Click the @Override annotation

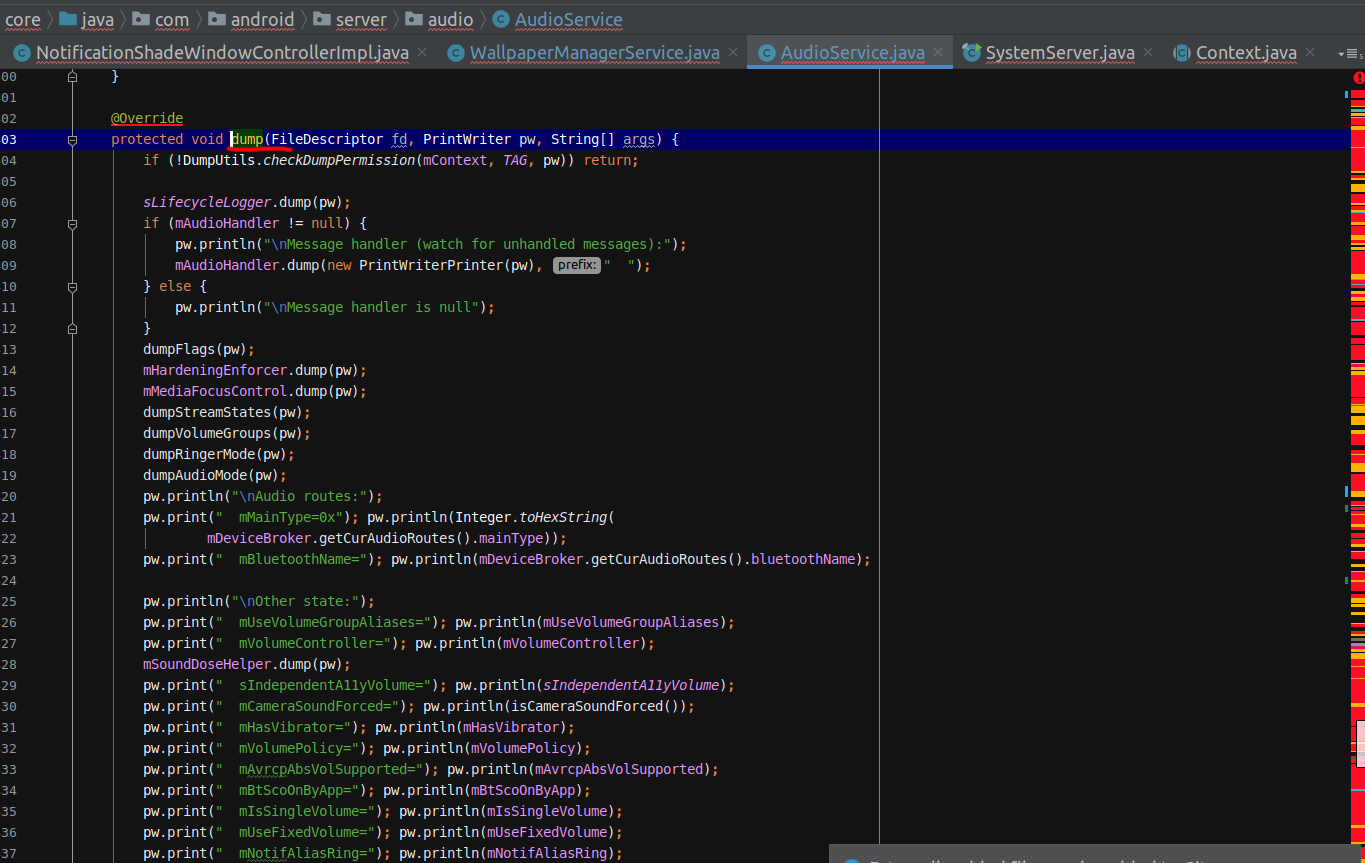[x=147, y=118]
